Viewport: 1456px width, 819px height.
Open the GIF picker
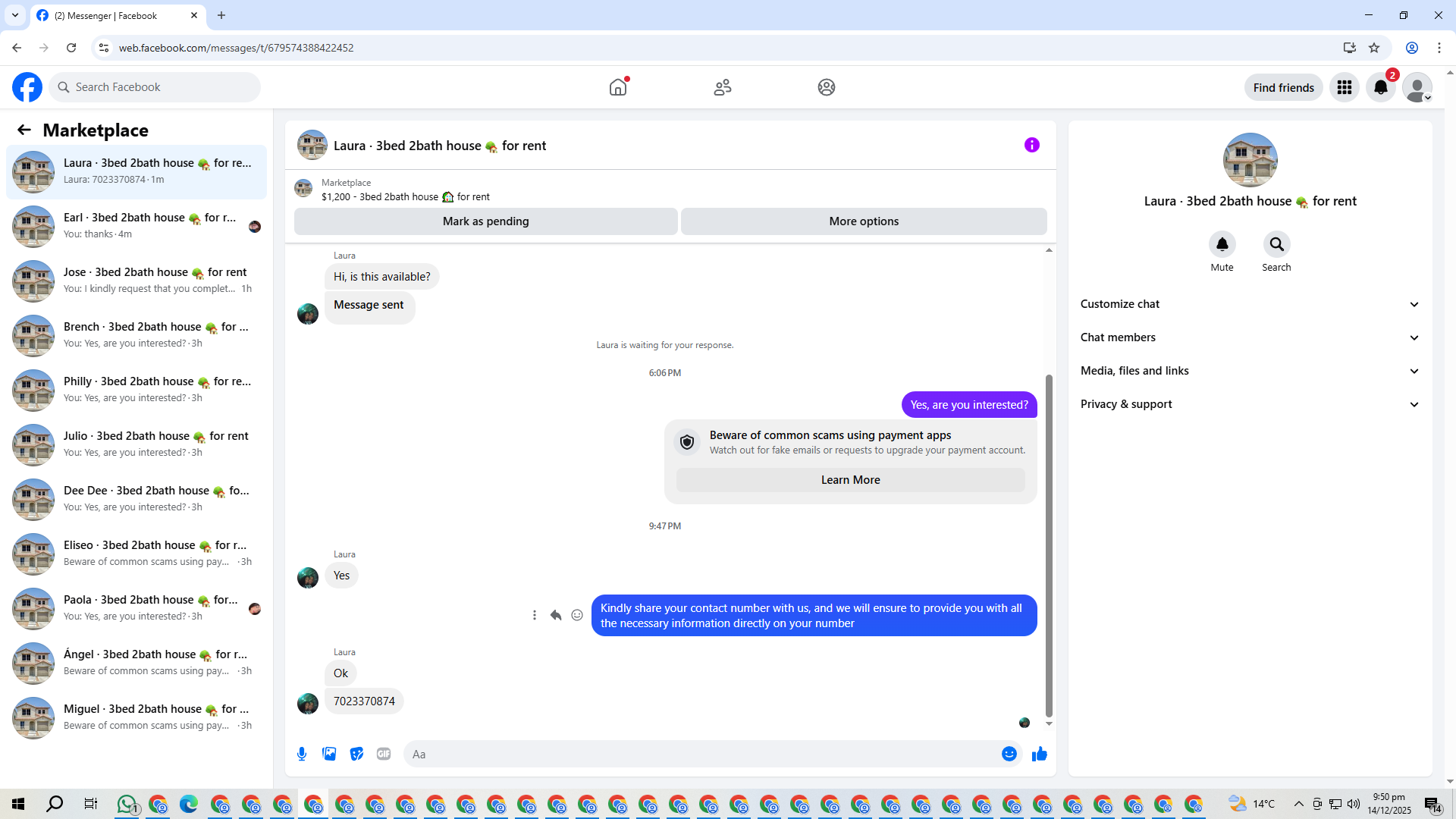(x=384, y=754)
